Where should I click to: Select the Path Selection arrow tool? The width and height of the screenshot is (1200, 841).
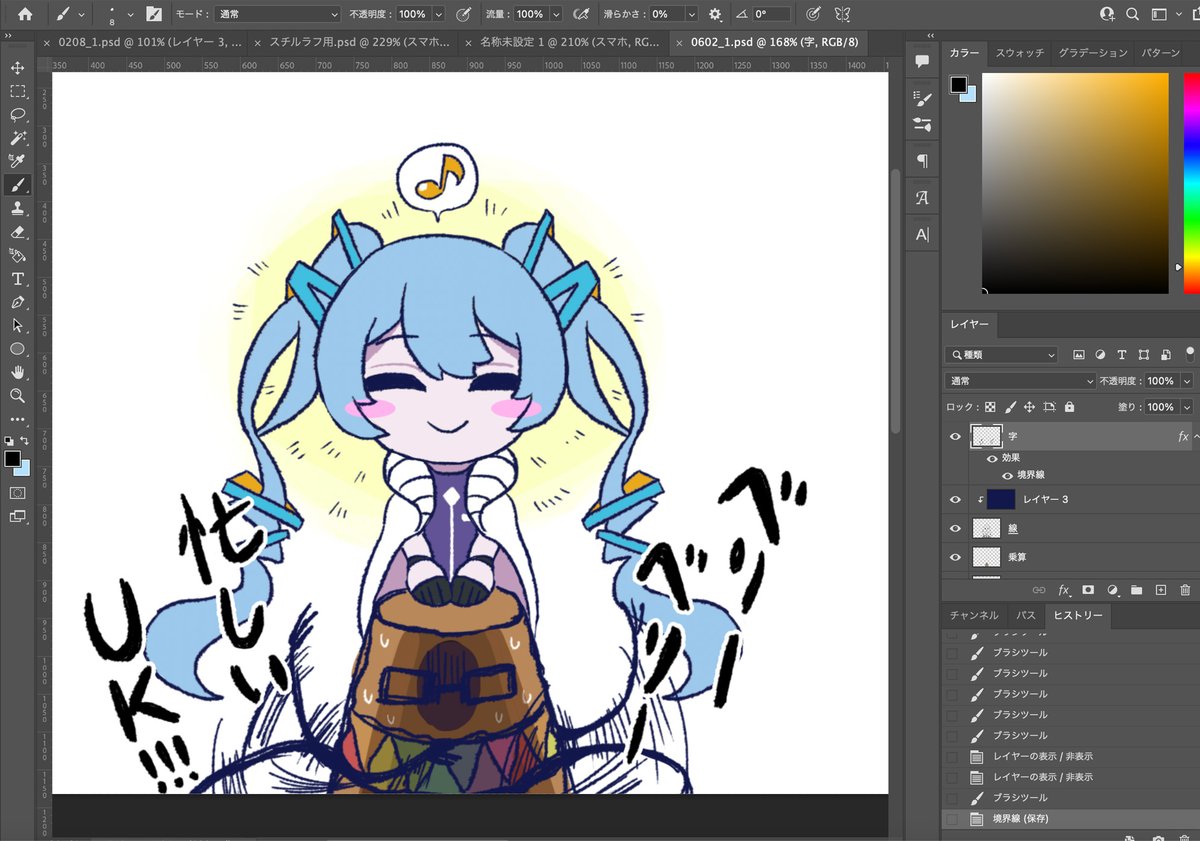pos(17,325)
